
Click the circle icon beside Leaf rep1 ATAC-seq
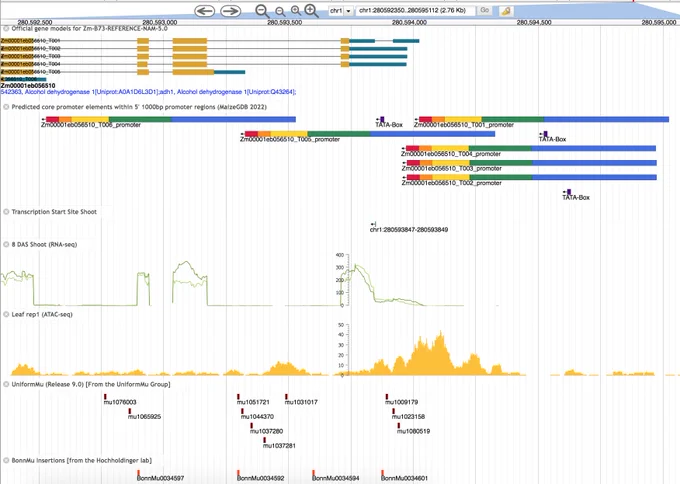pos(6,314)
